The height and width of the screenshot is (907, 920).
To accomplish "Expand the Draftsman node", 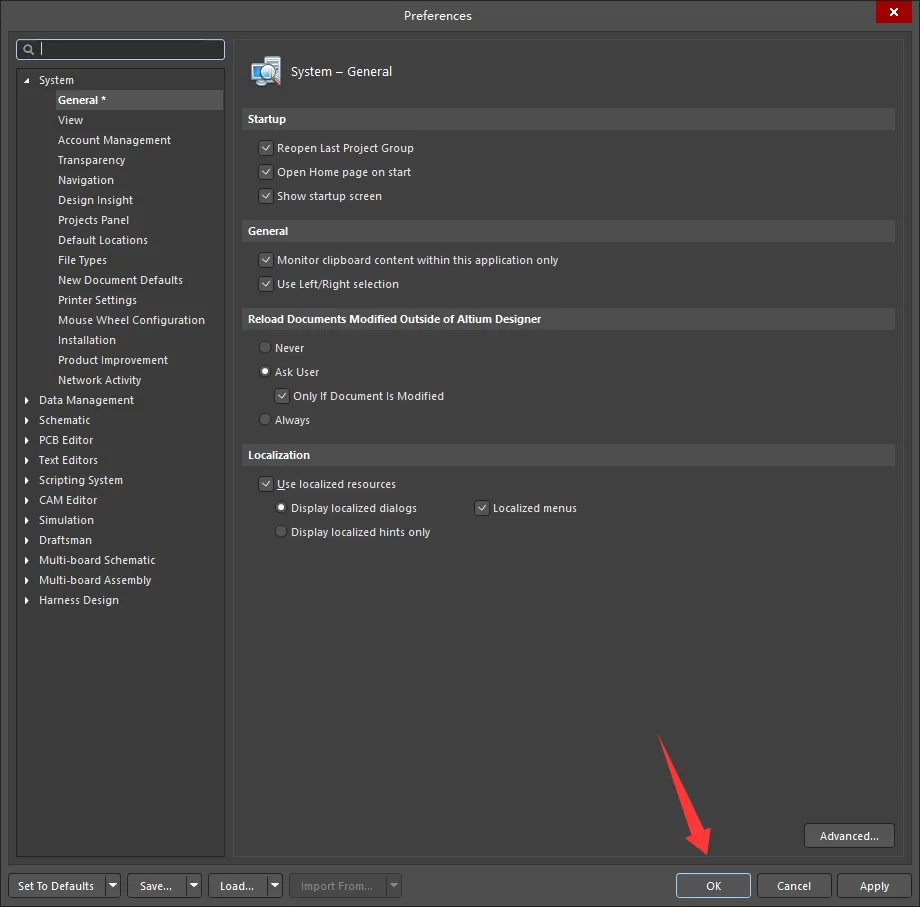I will [x=26, y=540].
